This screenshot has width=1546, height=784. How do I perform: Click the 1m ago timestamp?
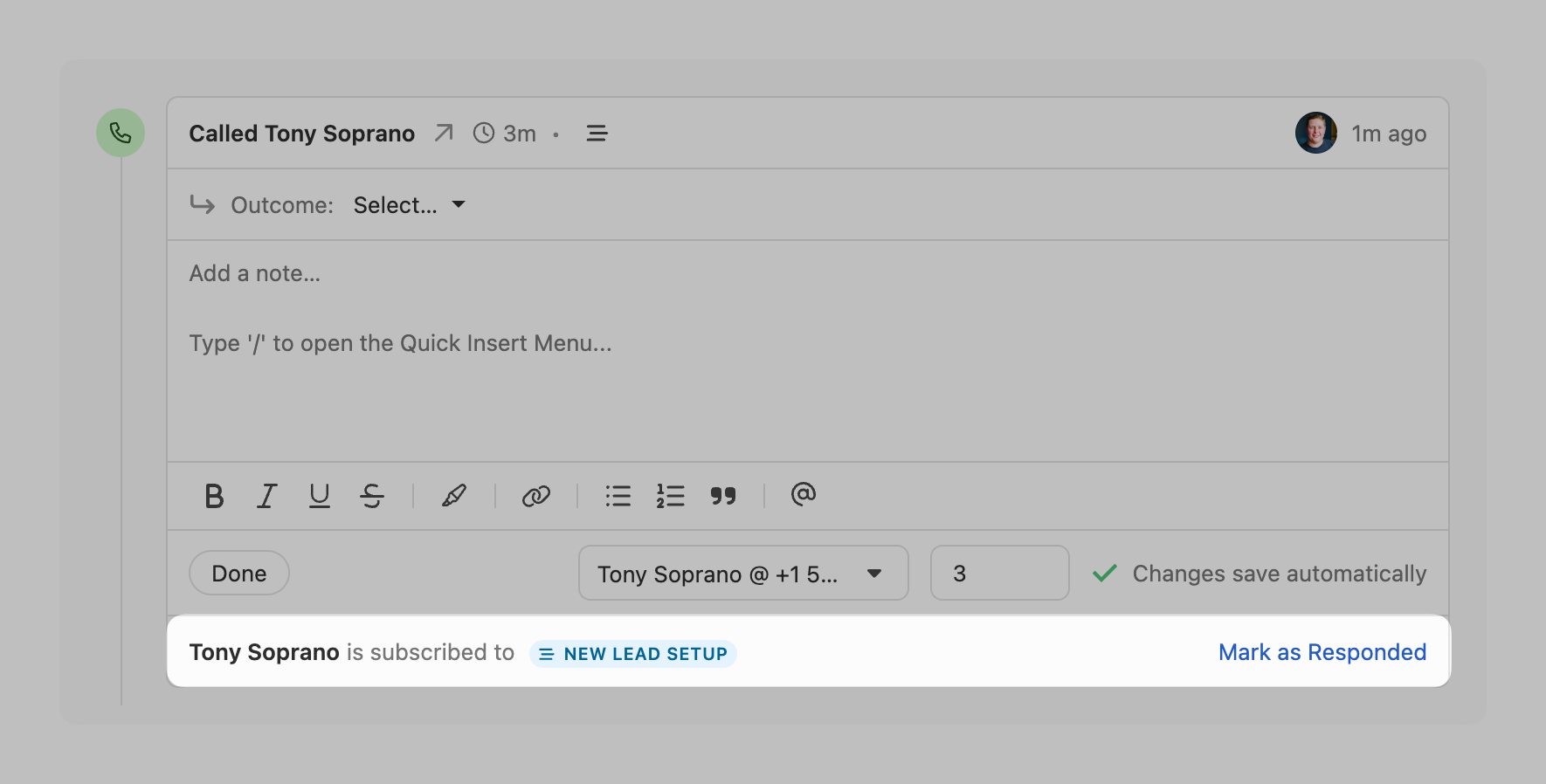pyautogui.click(x=1389, y=134)
